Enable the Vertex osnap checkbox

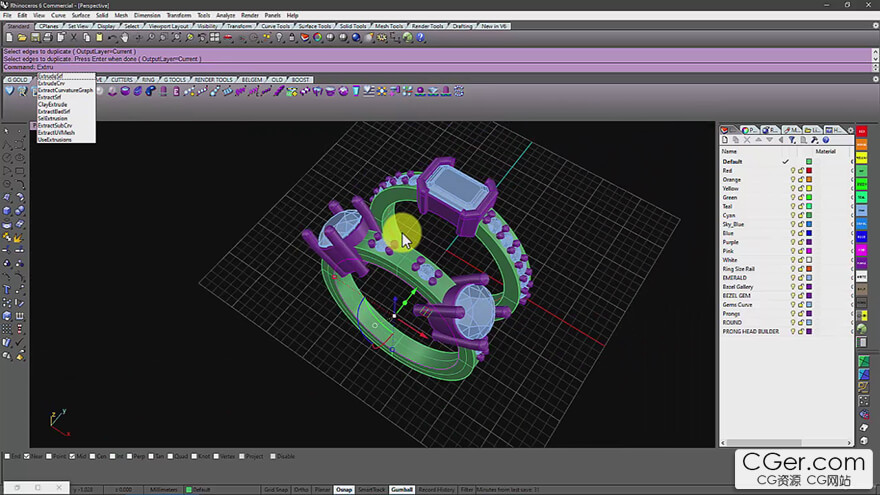pyautogui.click(x=216, y=456)
